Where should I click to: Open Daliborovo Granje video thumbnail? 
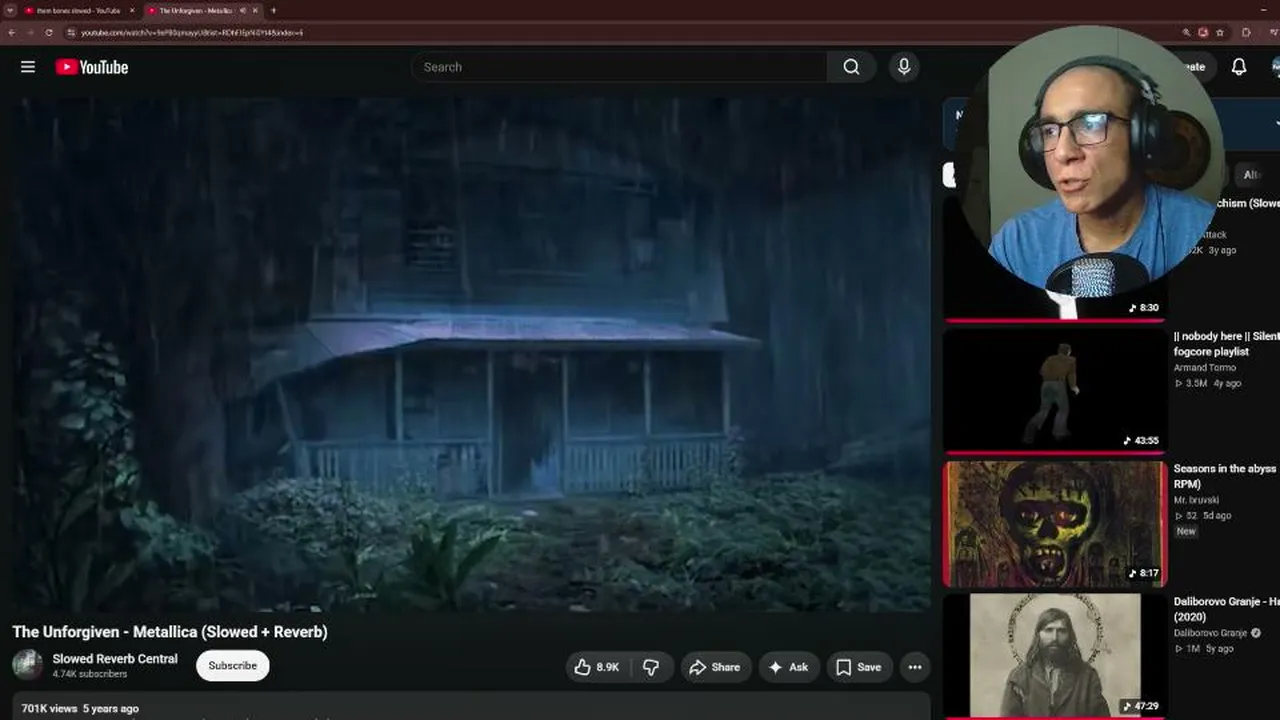(1055, 656)
